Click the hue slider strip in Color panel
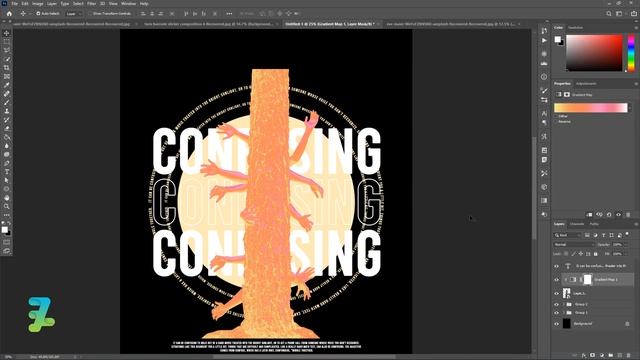640x360 pixels. (631, 53)
